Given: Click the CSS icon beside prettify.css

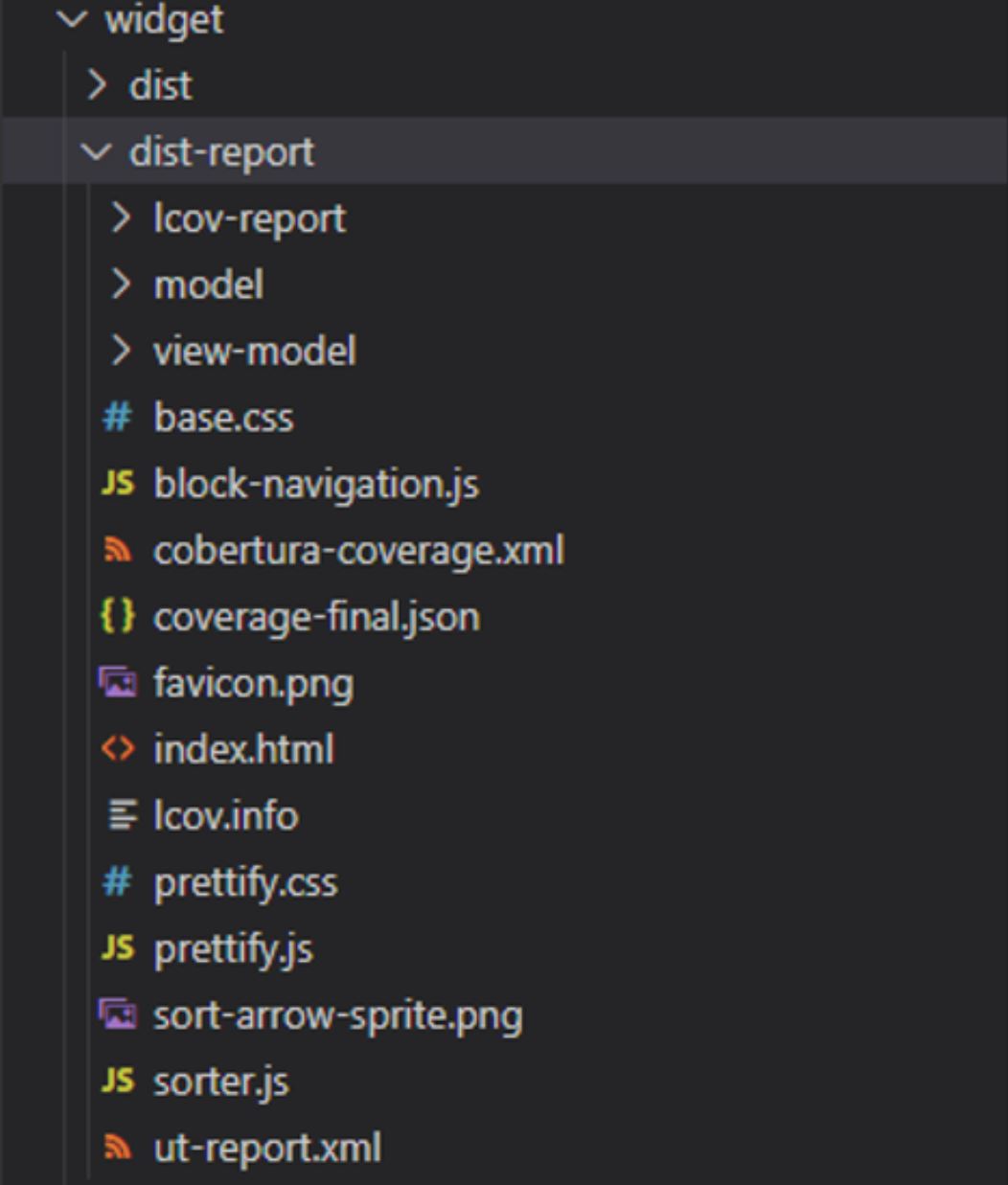Looking at the screenshot, I should (x=117, y=881).
